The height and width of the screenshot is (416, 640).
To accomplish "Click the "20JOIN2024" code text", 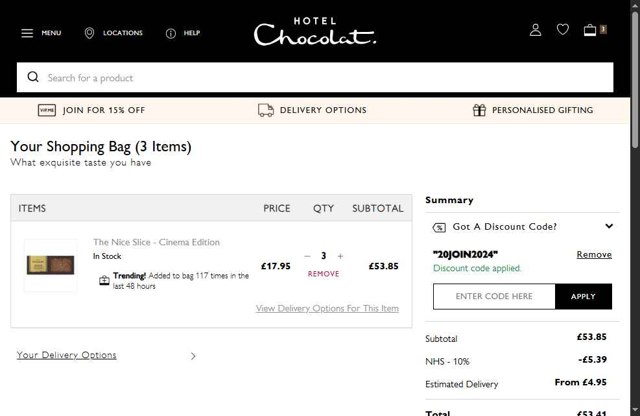I will click(465, 255).
